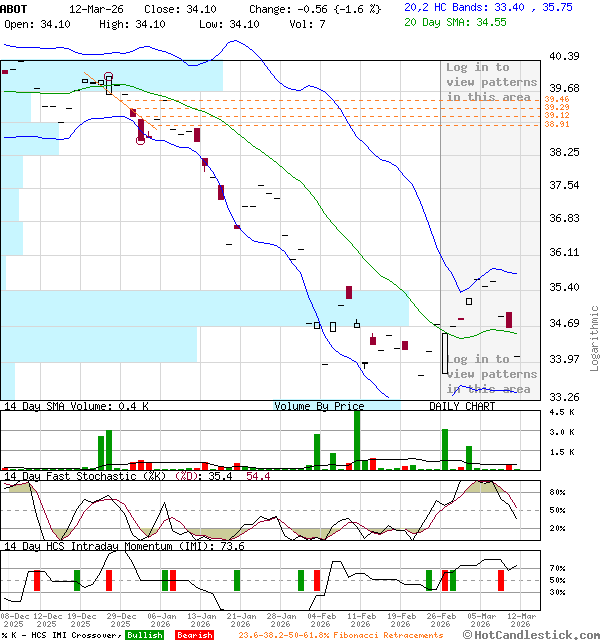
Task: Click the Volume By Price label
Action: pyautogui.click(x=319, y=406)
